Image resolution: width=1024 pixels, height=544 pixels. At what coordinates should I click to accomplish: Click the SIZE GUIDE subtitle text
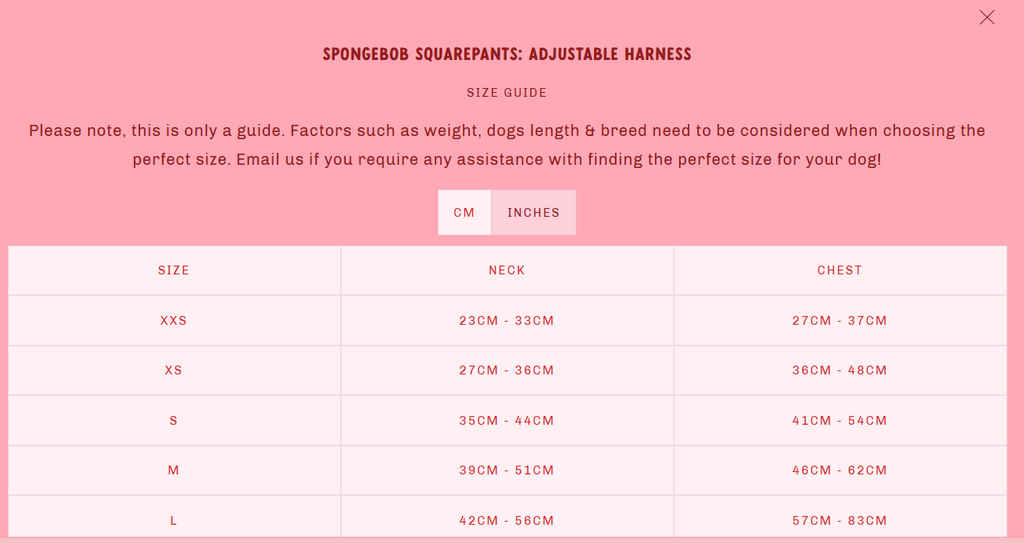(x=507, y=93)
